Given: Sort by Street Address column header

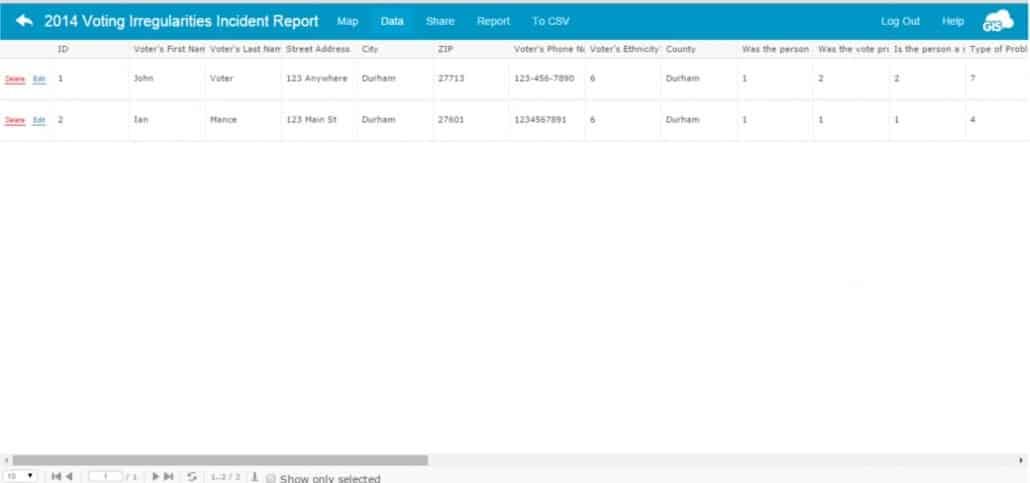Looking at the screenshot, I should point(319,49).
